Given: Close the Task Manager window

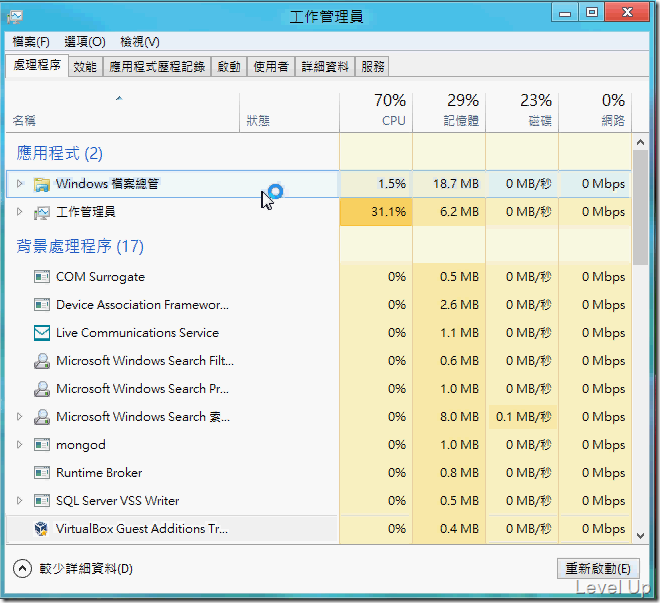Looking at the screenshot, I should pyautogui.click(x=627, y=13).
